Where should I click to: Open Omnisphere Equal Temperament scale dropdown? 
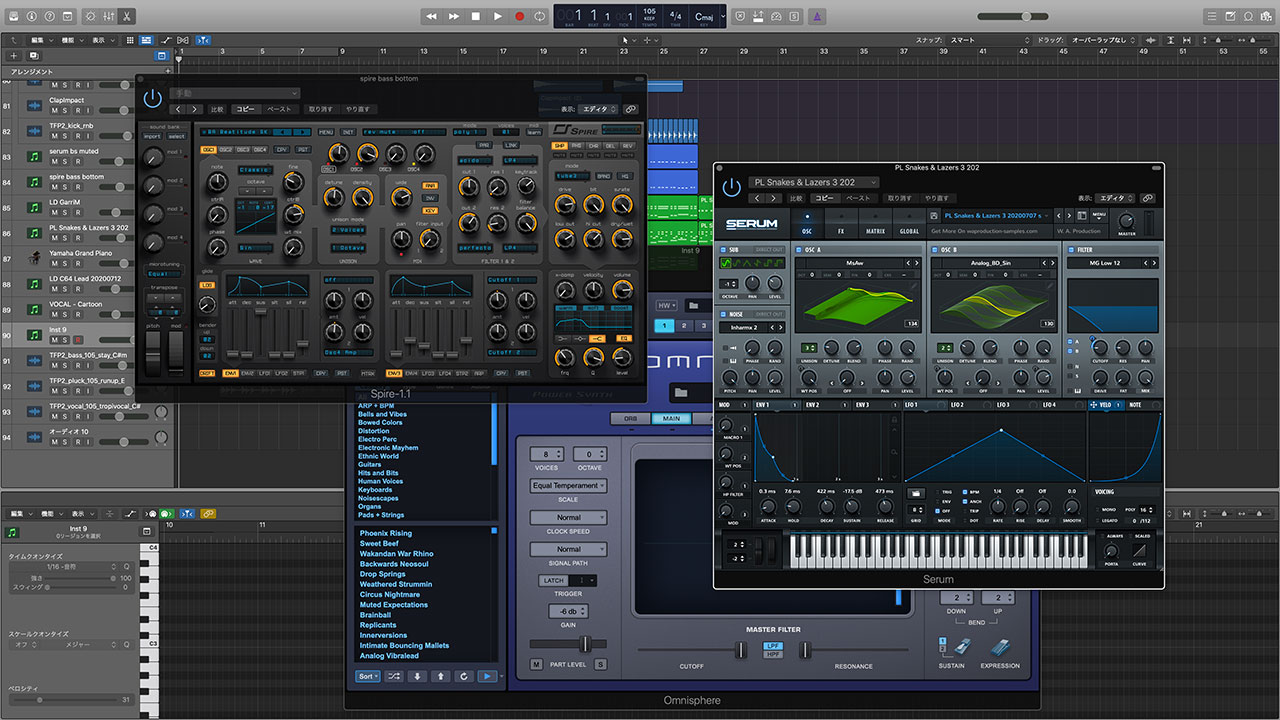(x=568, y=485)
